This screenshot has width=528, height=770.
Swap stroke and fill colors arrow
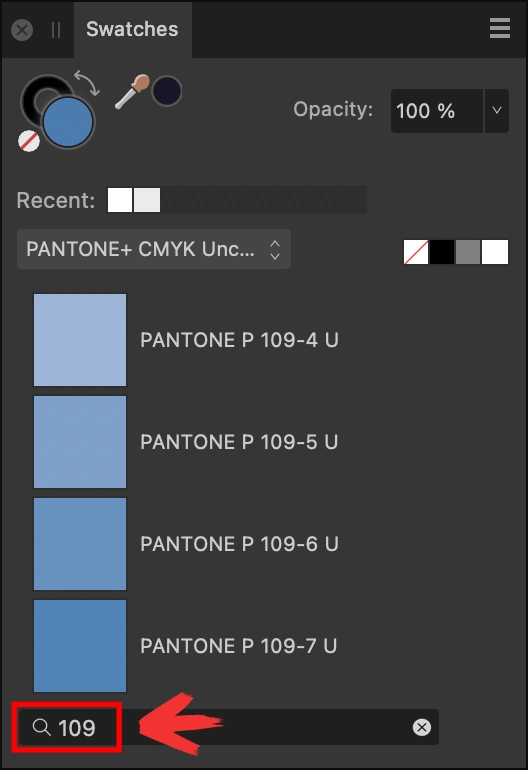point(87,82)
